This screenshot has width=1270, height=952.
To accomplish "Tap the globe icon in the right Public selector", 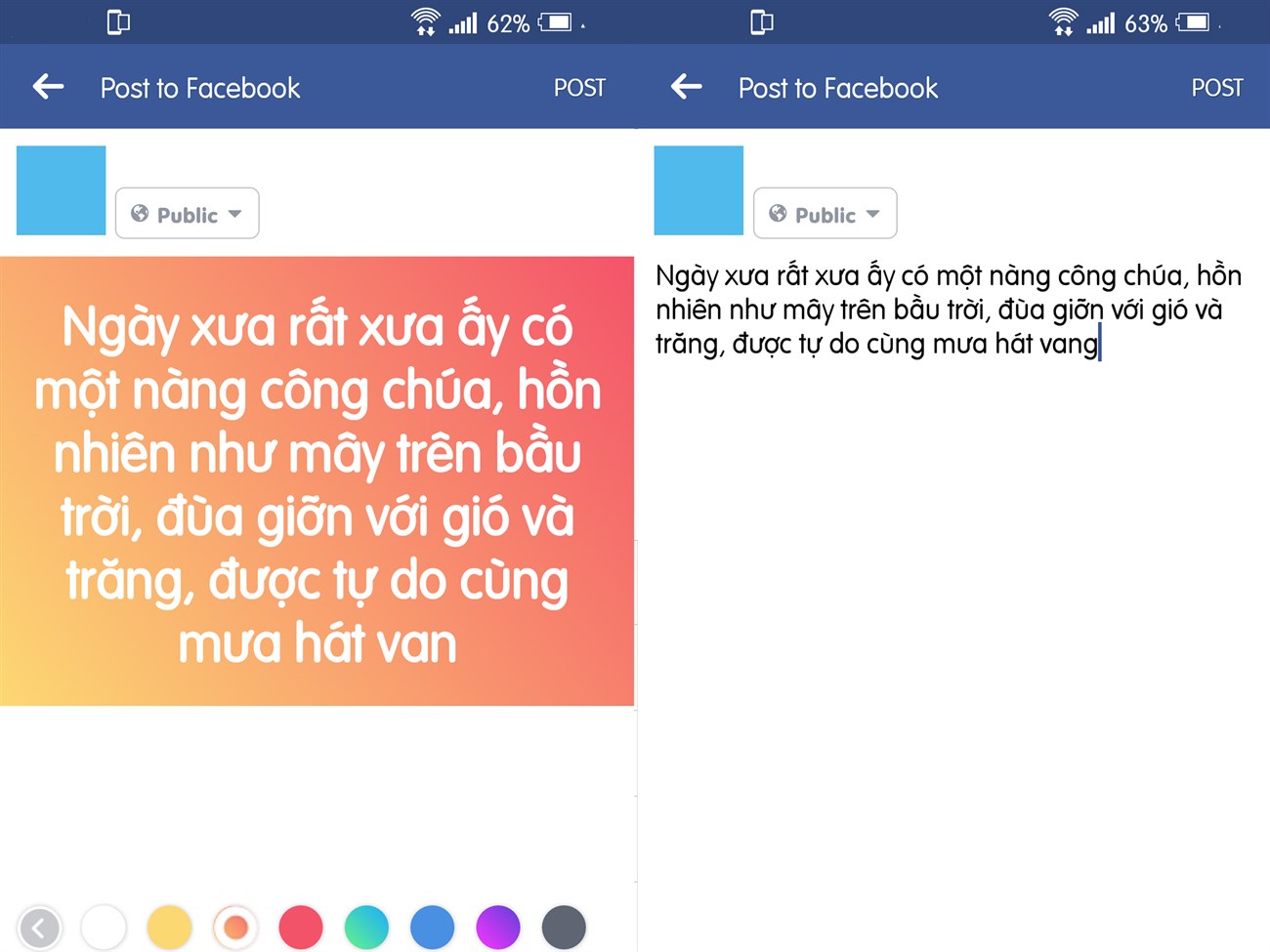I will (x=778, y=213).
